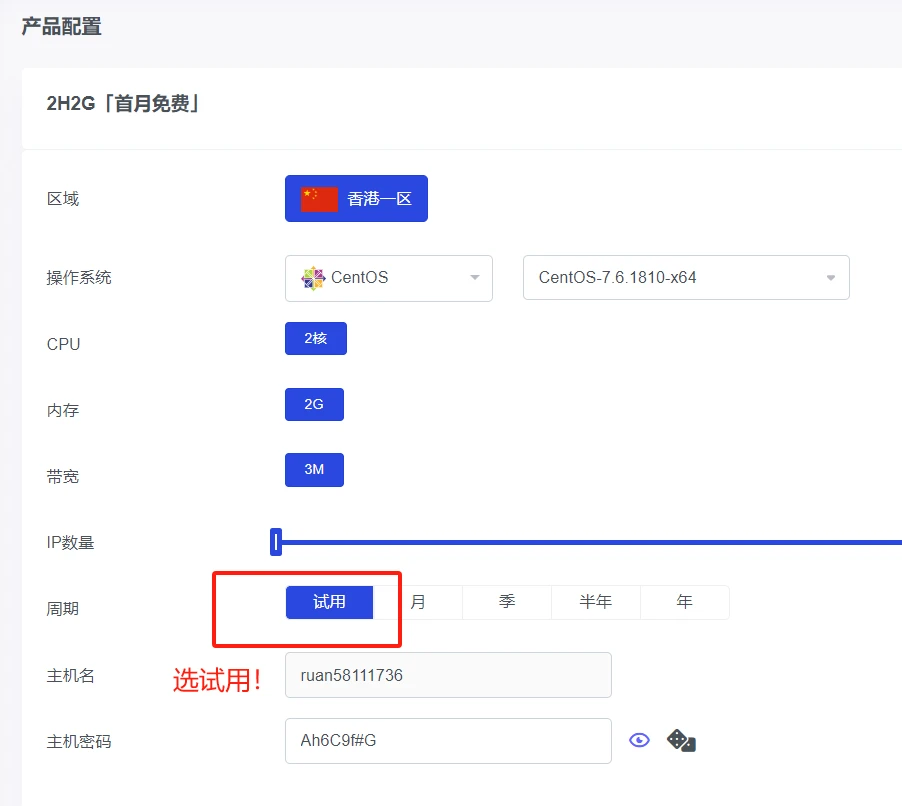Choose the 季 billing period
This screenshot has height=806, width=902.
(507, 602)
